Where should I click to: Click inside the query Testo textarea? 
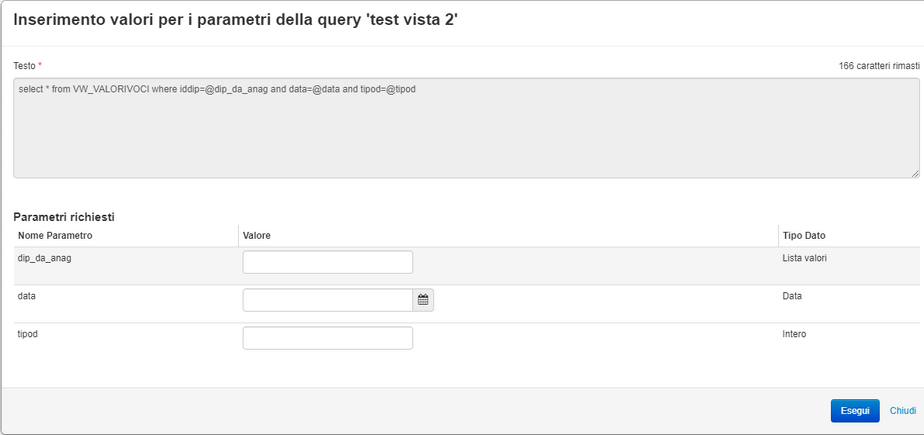tap(466, 128)
